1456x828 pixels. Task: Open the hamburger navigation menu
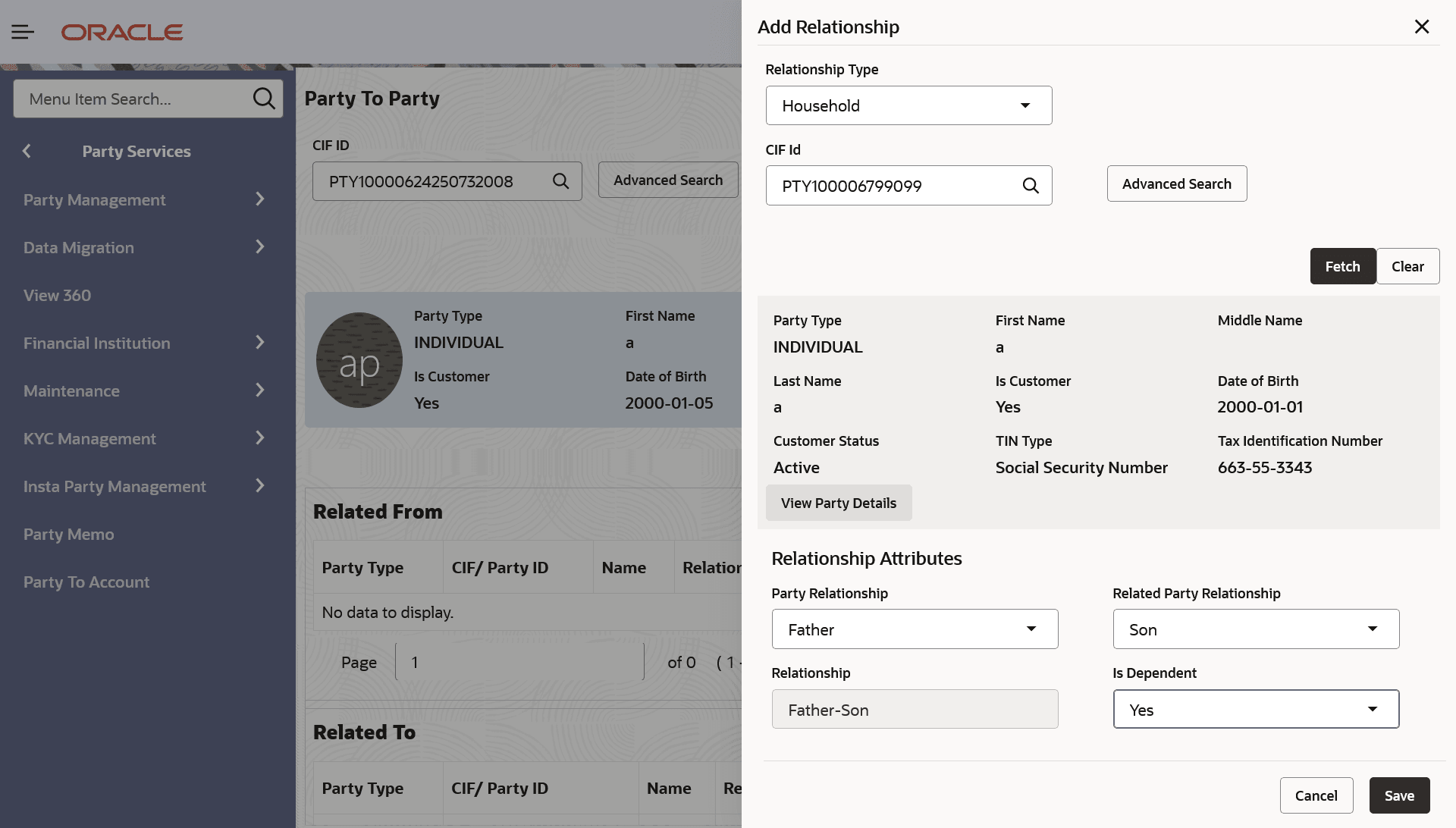tap(23, 32)
